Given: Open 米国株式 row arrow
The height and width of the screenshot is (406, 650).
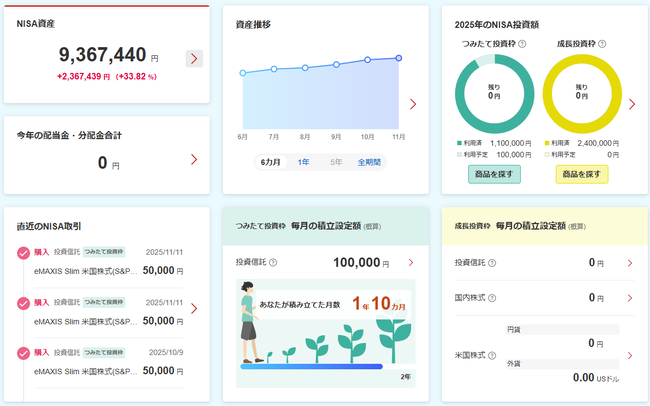Looking at the screenshot, I should click(630, 355).
